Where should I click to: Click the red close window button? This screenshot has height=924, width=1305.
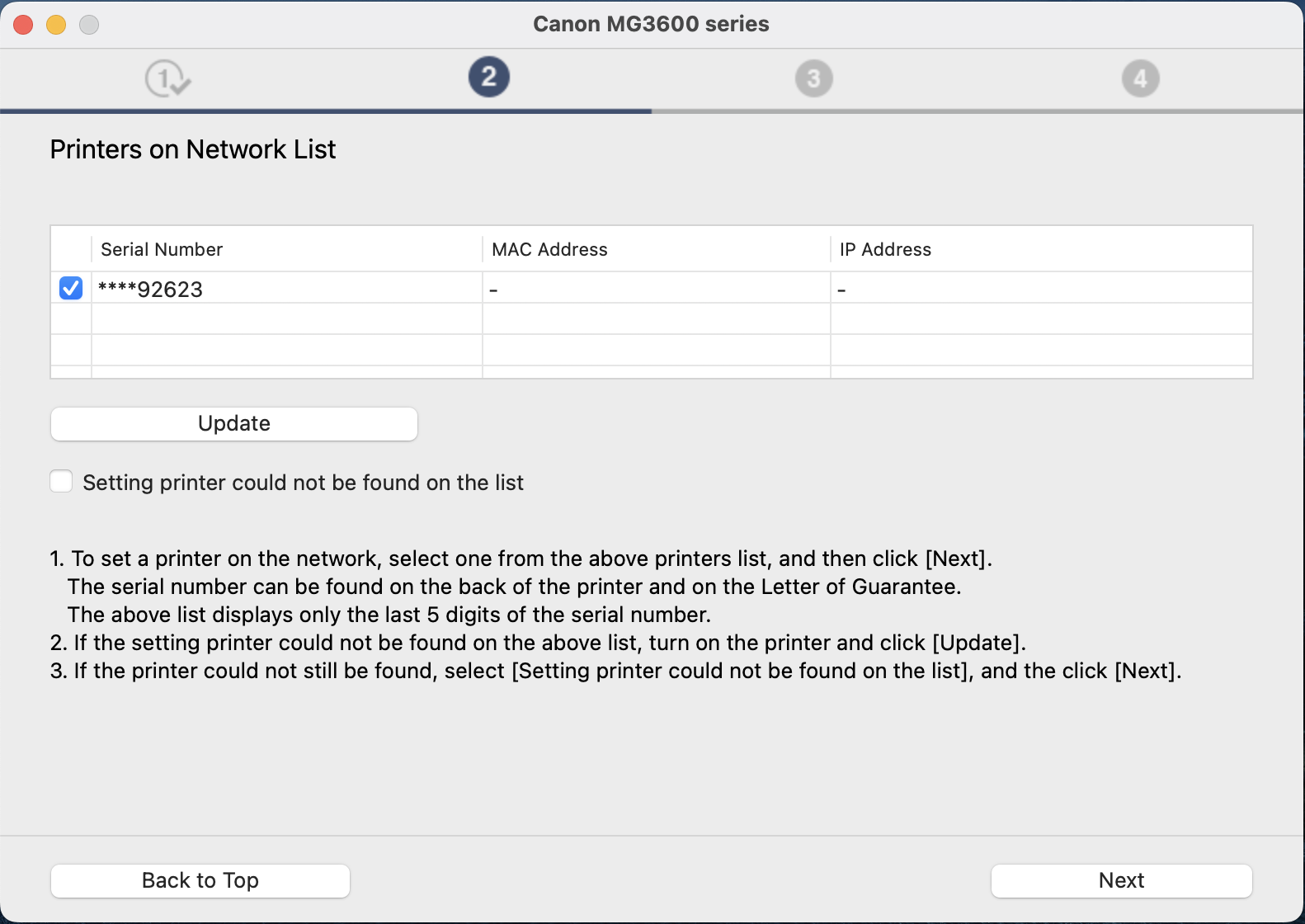(x=23, y=25)
